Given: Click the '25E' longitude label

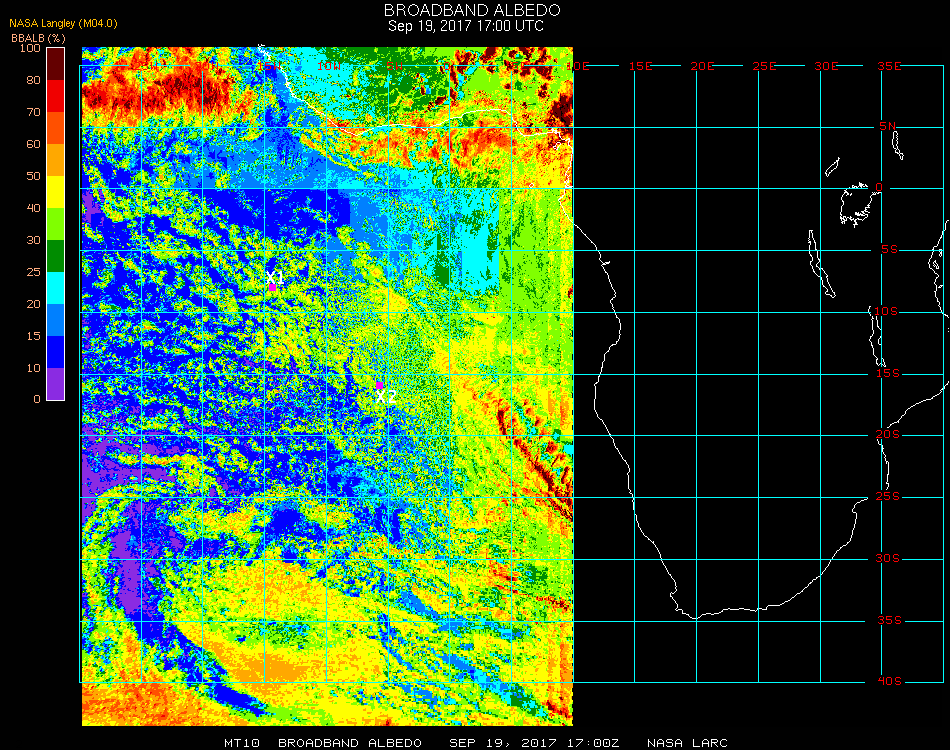Looking at the screenshot, I should point(764,66).
